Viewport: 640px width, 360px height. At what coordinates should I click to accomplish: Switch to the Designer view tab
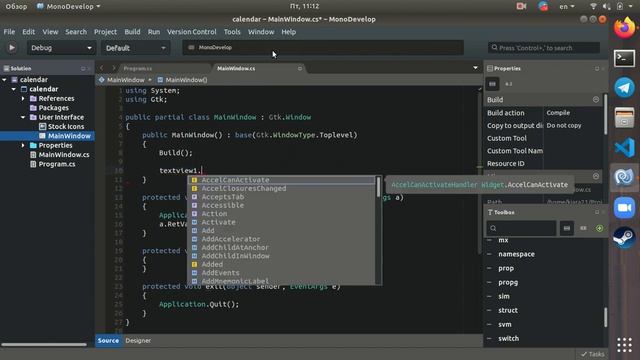pos(138,340)
